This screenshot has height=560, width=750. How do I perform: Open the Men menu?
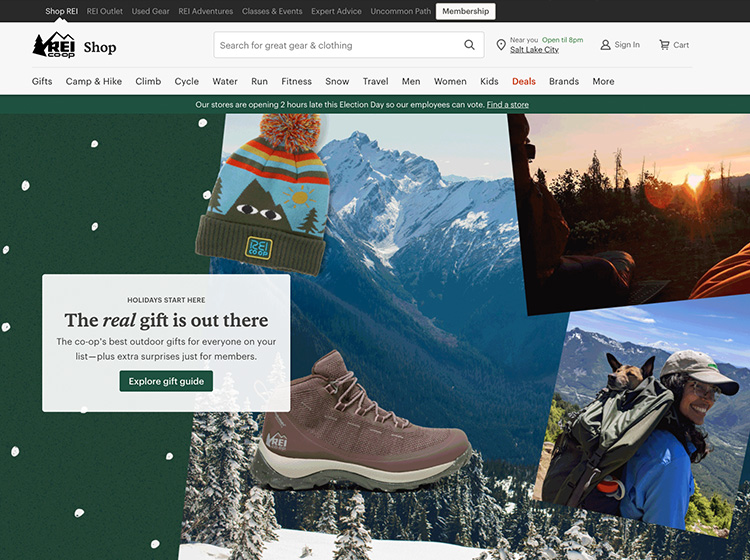coord(411,81)
